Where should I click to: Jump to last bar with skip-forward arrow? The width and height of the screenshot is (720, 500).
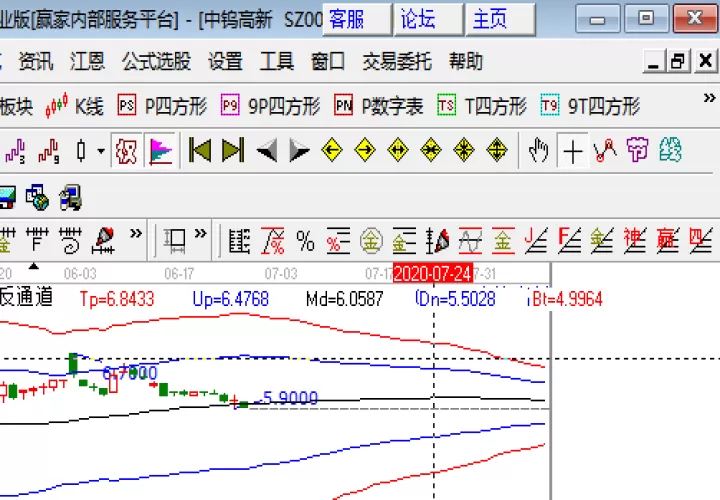click(x=233, y=150)
